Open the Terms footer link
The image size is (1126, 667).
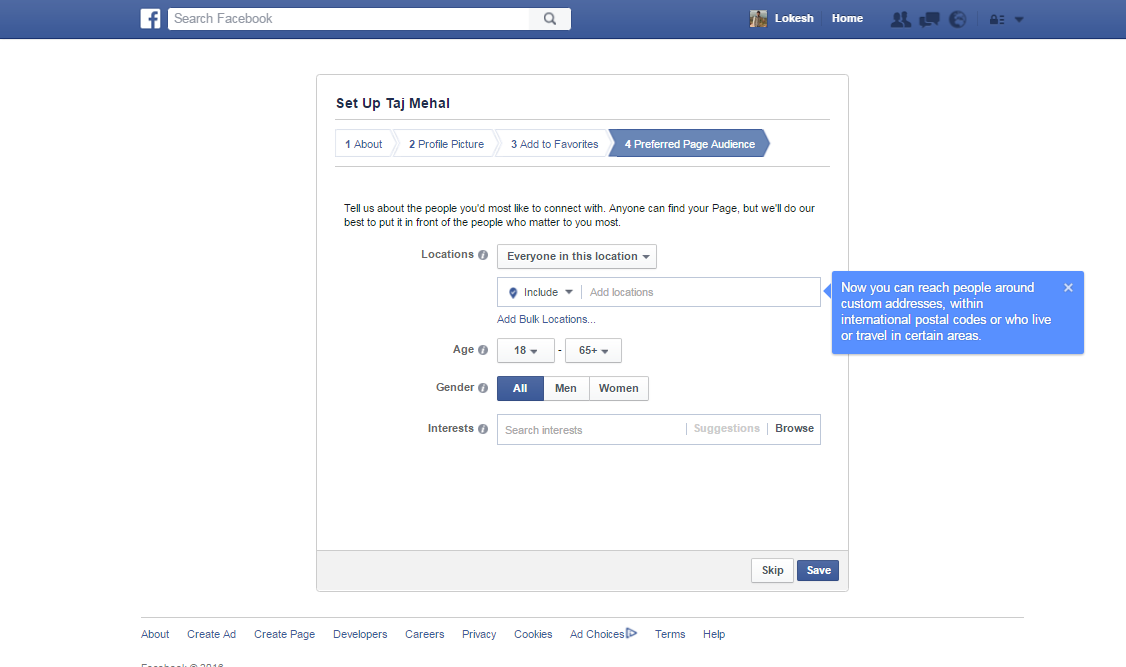(x=670, y=634)
